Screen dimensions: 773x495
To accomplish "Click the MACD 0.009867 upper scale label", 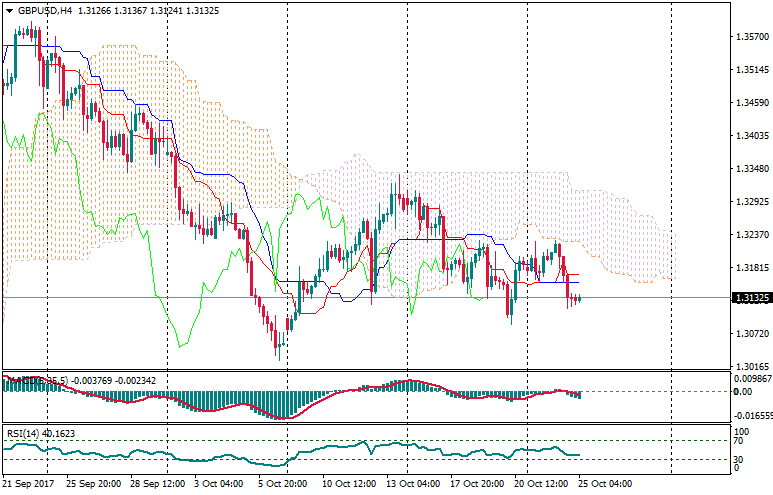I will point(751,380).
